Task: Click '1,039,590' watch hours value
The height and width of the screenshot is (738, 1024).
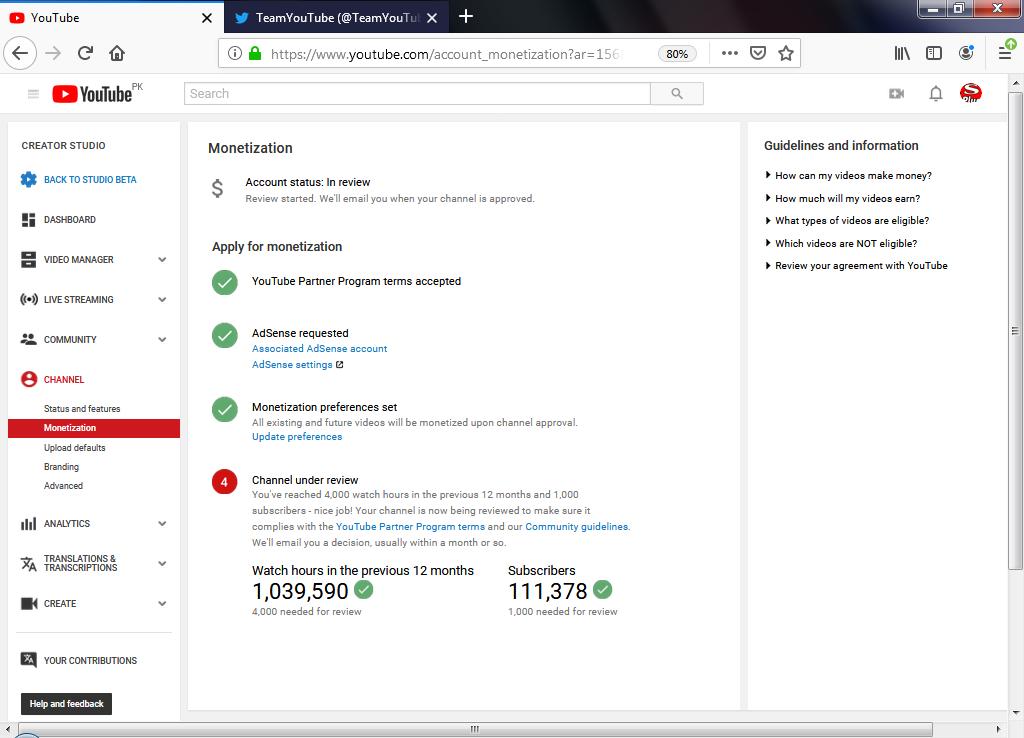Action: [x=300, y=591]
